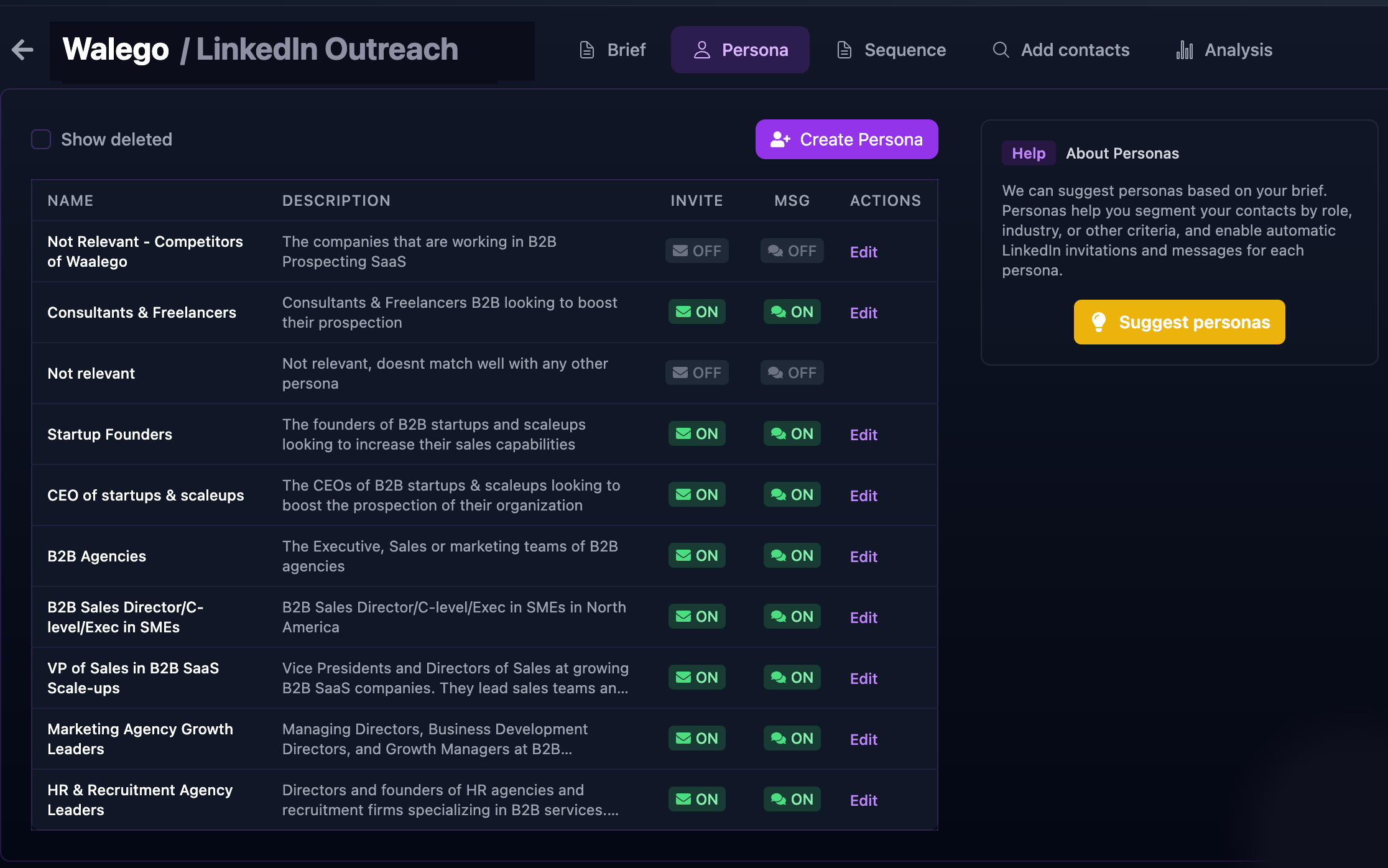Click the description starting 'Vice Presidents and Directors'
This screenshot has height=868, width=1388.
455,678
